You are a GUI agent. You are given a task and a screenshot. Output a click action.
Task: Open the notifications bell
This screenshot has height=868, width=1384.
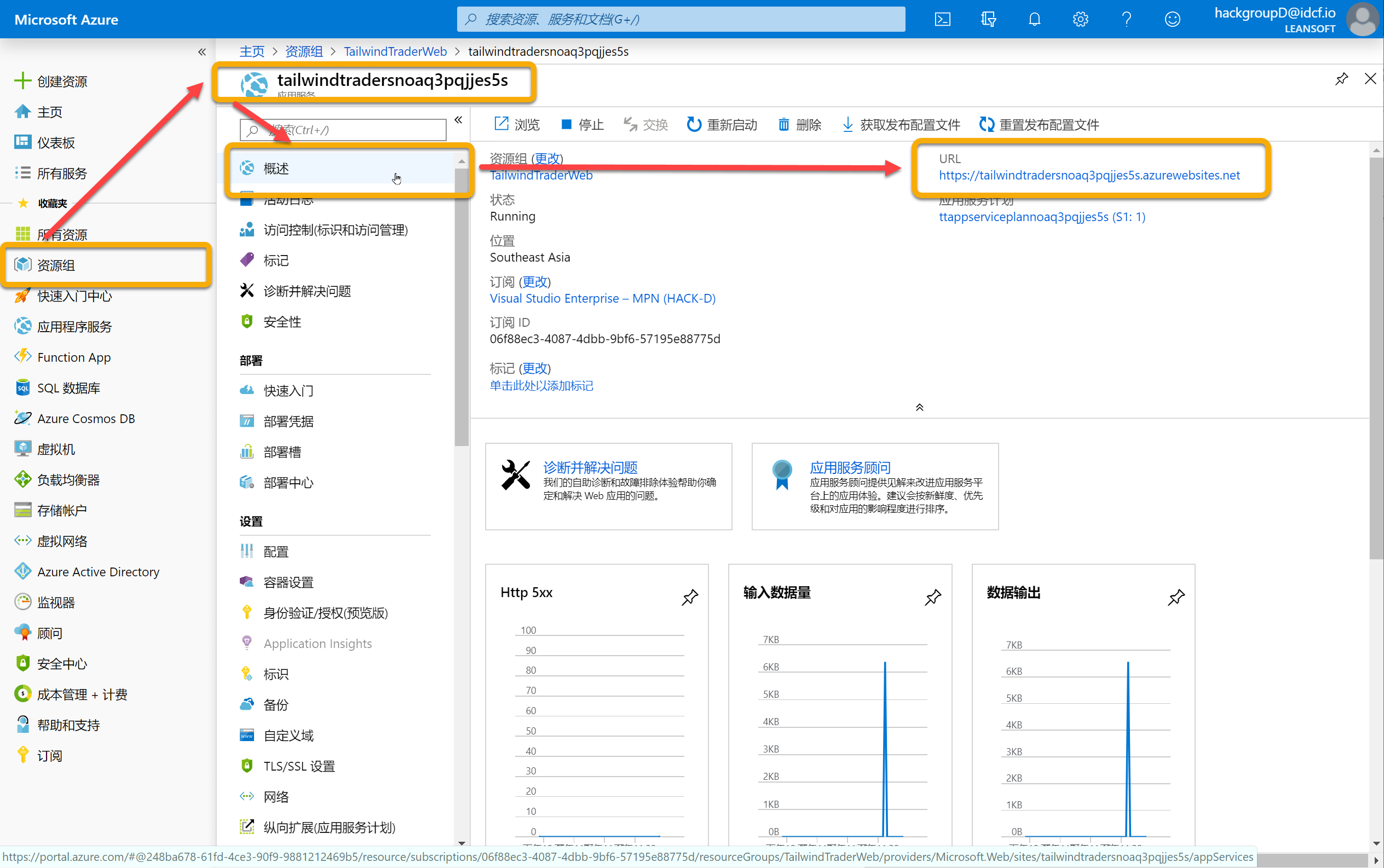tap(1034, 20)
